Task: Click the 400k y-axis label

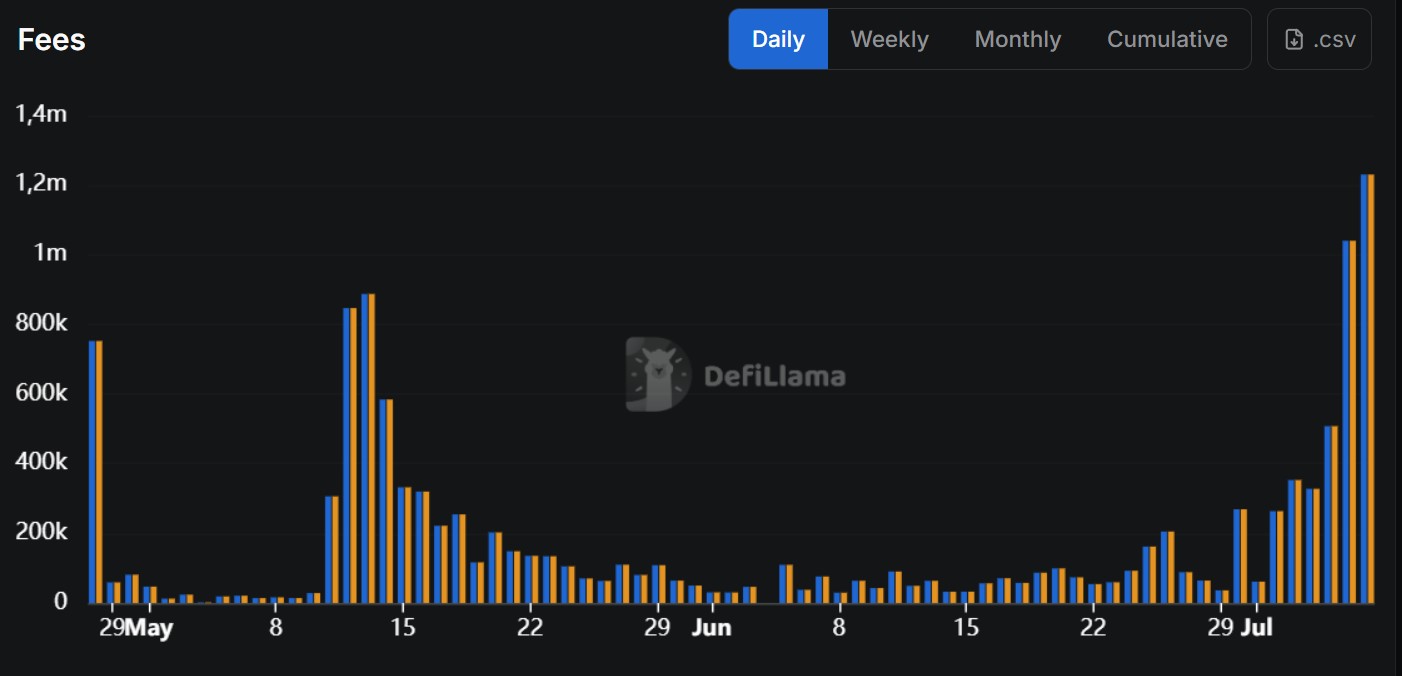Action: coord(41,462)
